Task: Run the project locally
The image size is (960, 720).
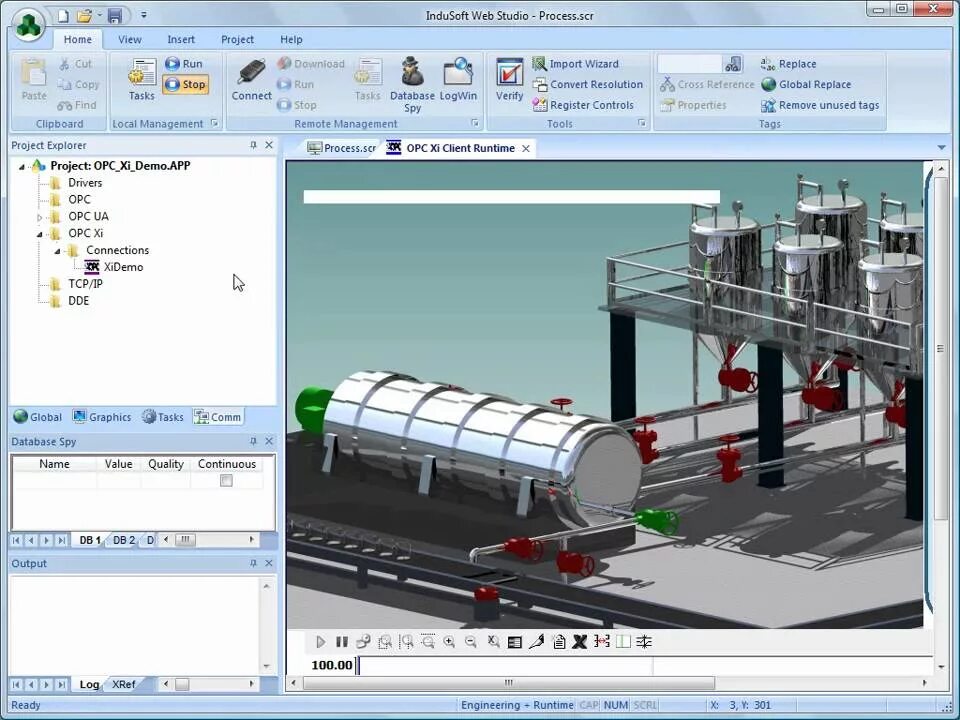Action: [x=184, y=64]
